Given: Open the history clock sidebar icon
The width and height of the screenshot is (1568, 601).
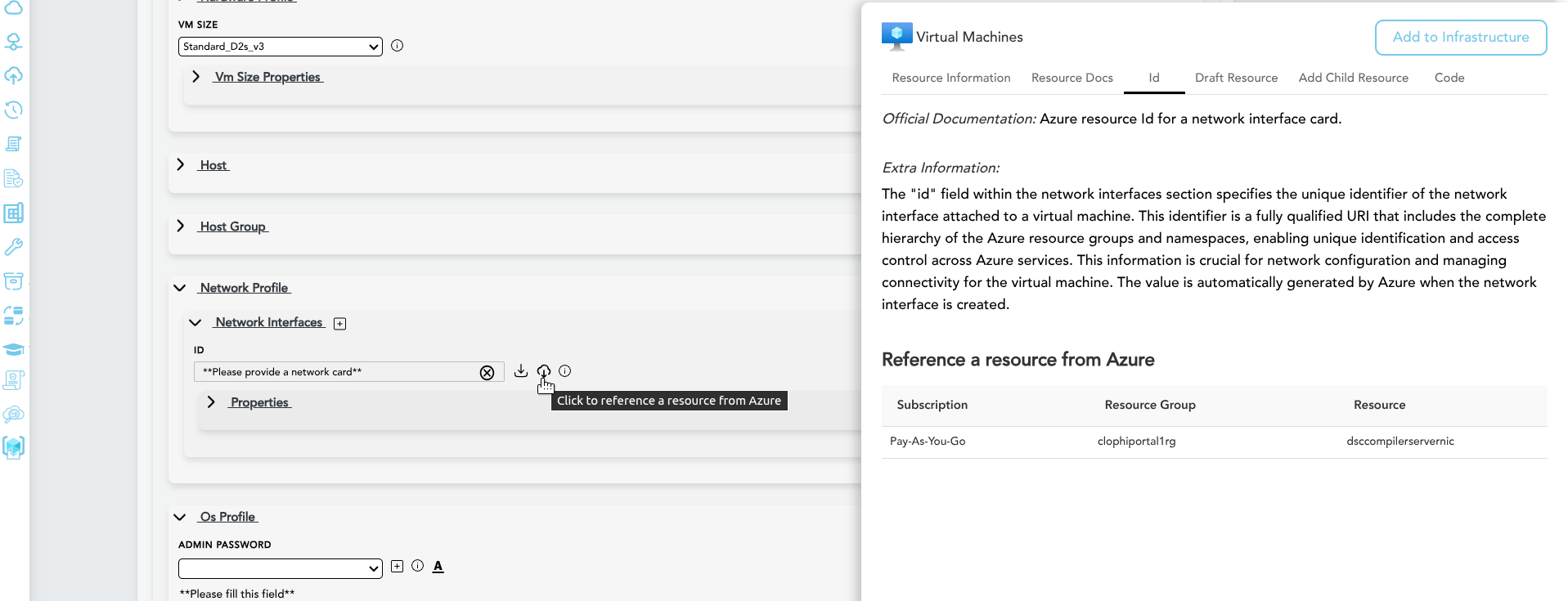Looking at the screenshot, I should (x=13, y=110).
